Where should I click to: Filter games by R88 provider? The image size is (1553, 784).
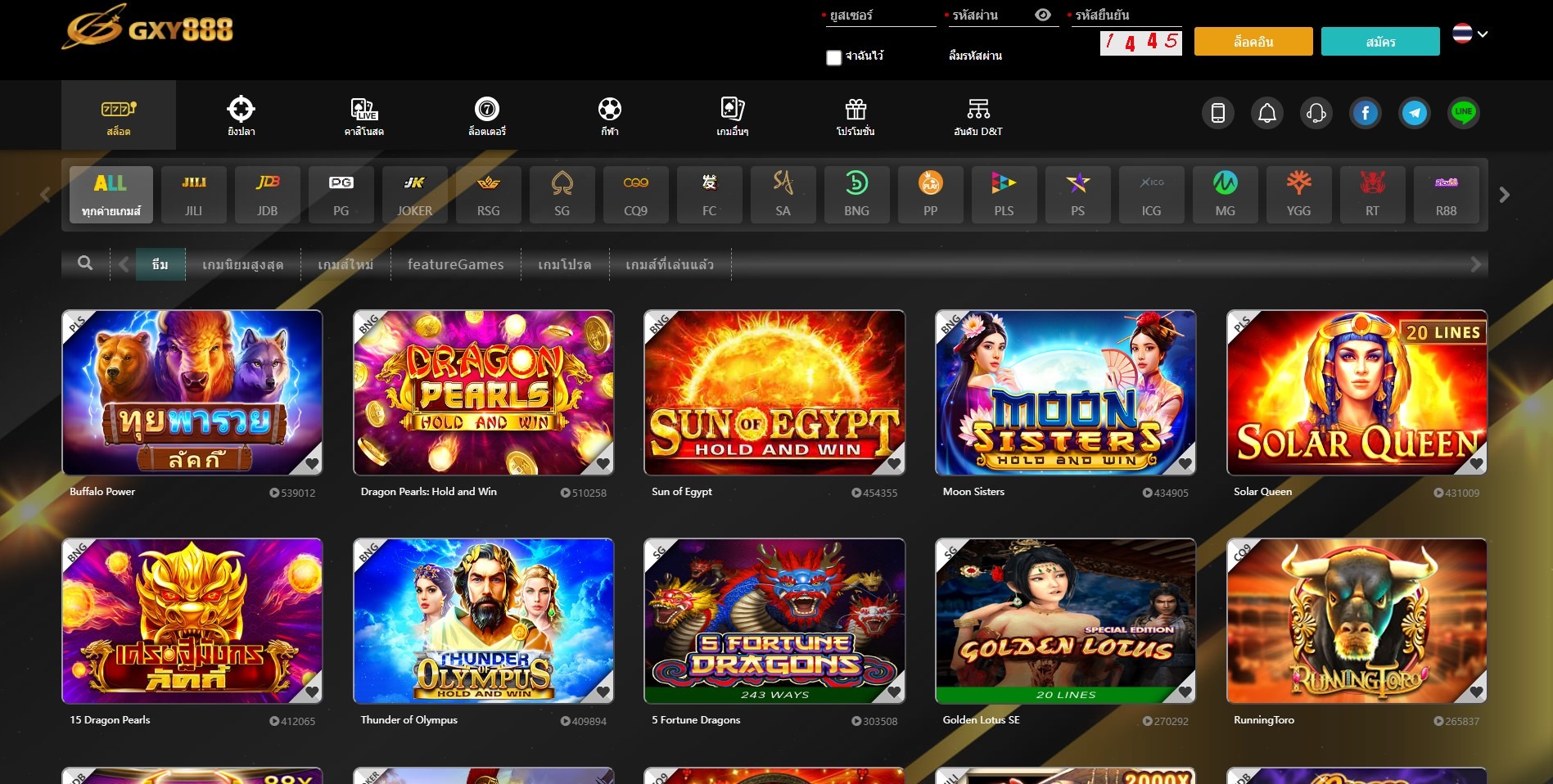pyautogui.click(x=1447, y=195)
